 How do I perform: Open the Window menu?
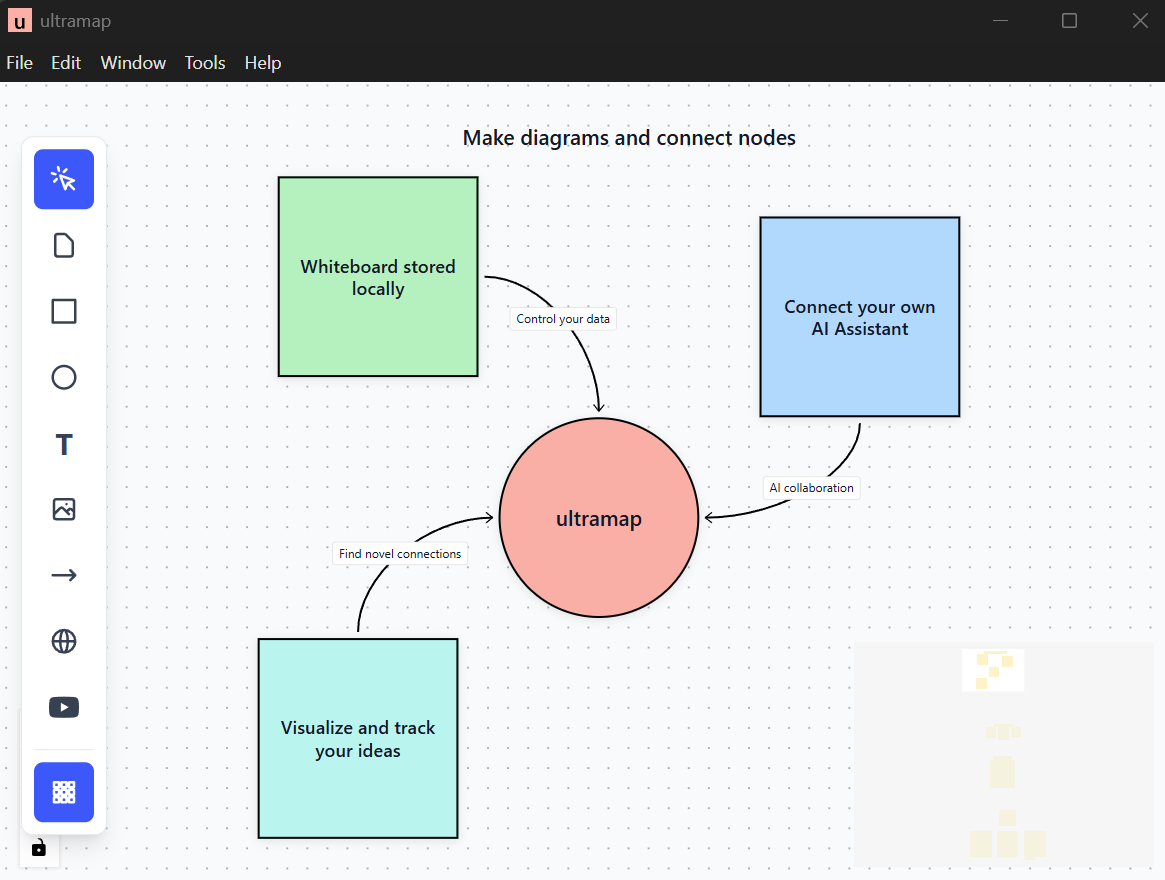coord(133,62)
